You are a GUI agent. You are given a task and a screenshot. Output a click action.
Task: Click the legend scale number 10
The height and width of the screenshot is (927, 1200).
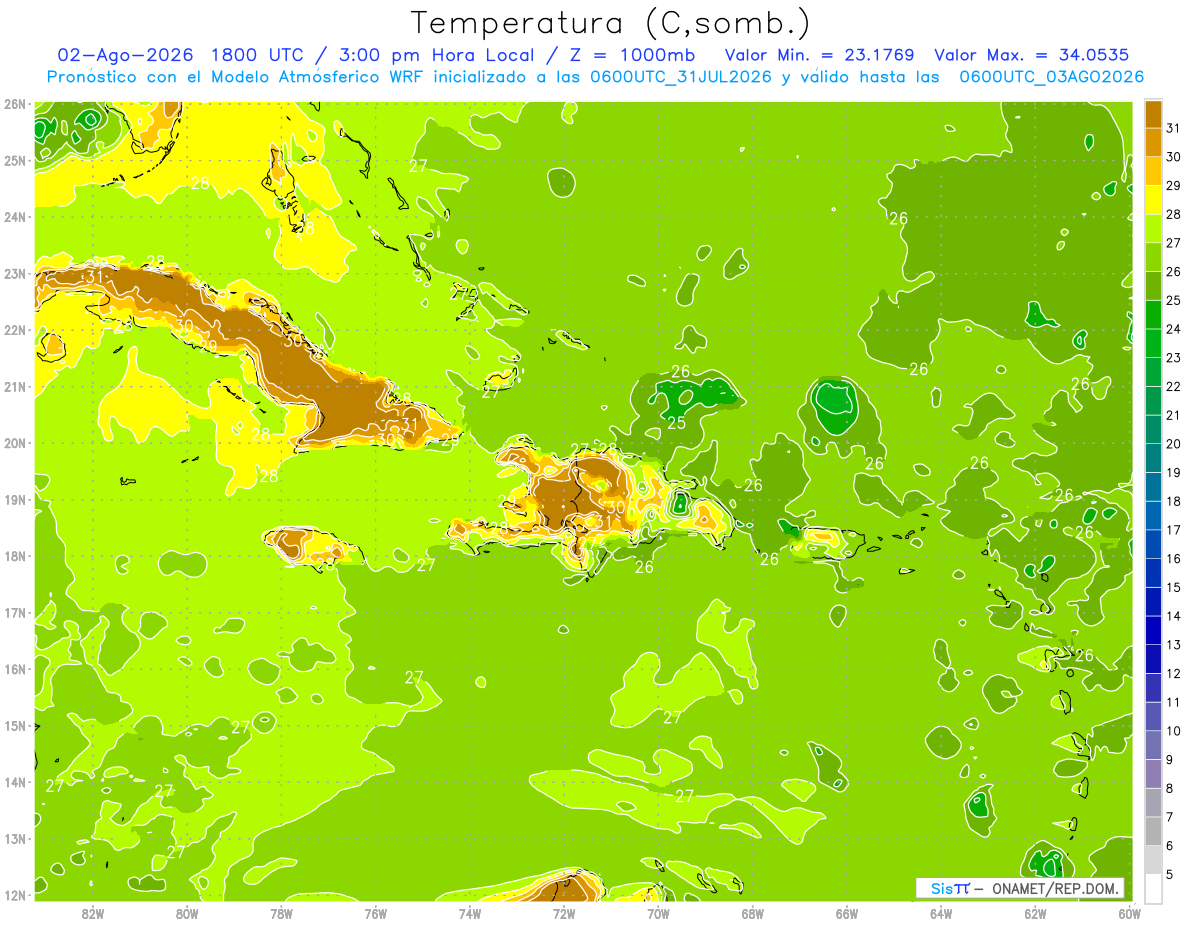[1173, 730]
